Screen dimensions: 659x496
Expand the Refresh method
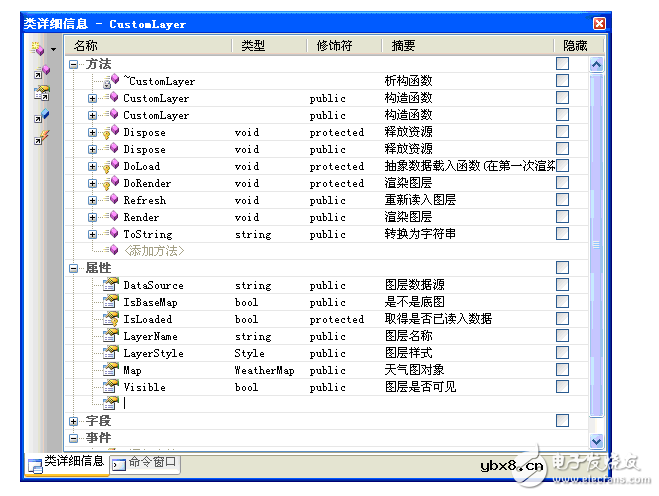pos(92,201)
